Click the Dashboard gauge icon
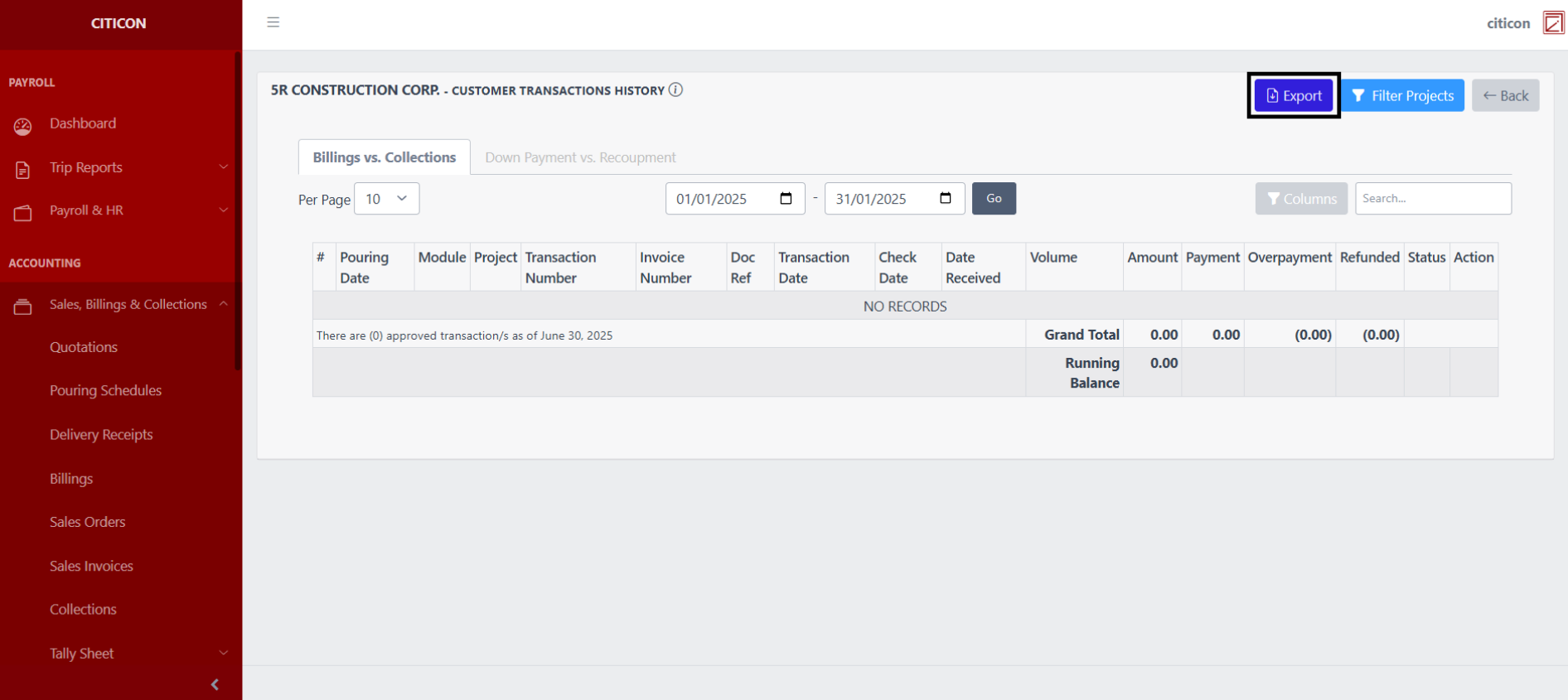The height and width of the screenshot is (700, 1568). [x=22, y=125]
